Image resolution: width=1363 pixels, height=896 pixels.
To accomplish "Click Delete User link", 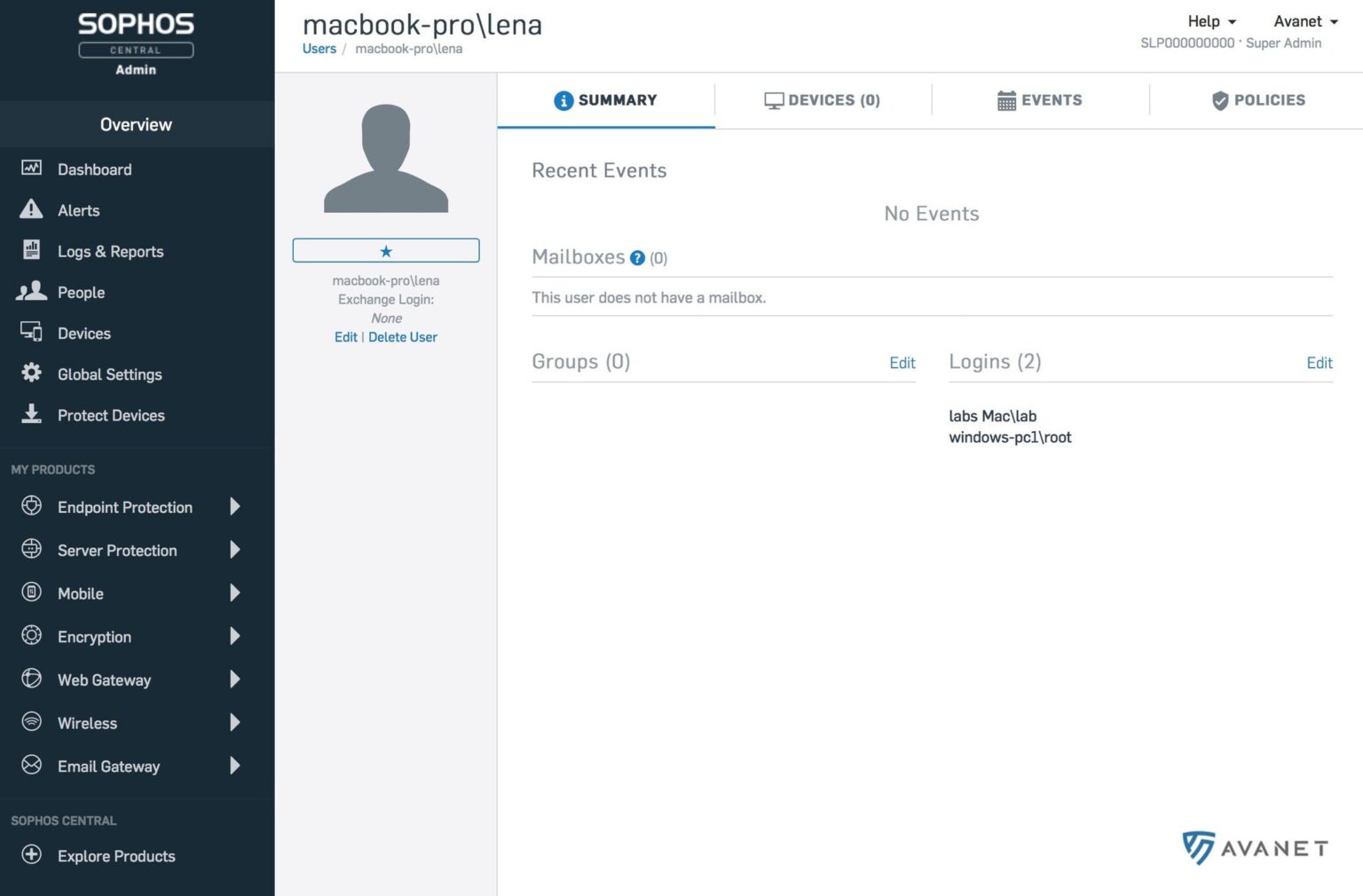I will pos(403,337).
